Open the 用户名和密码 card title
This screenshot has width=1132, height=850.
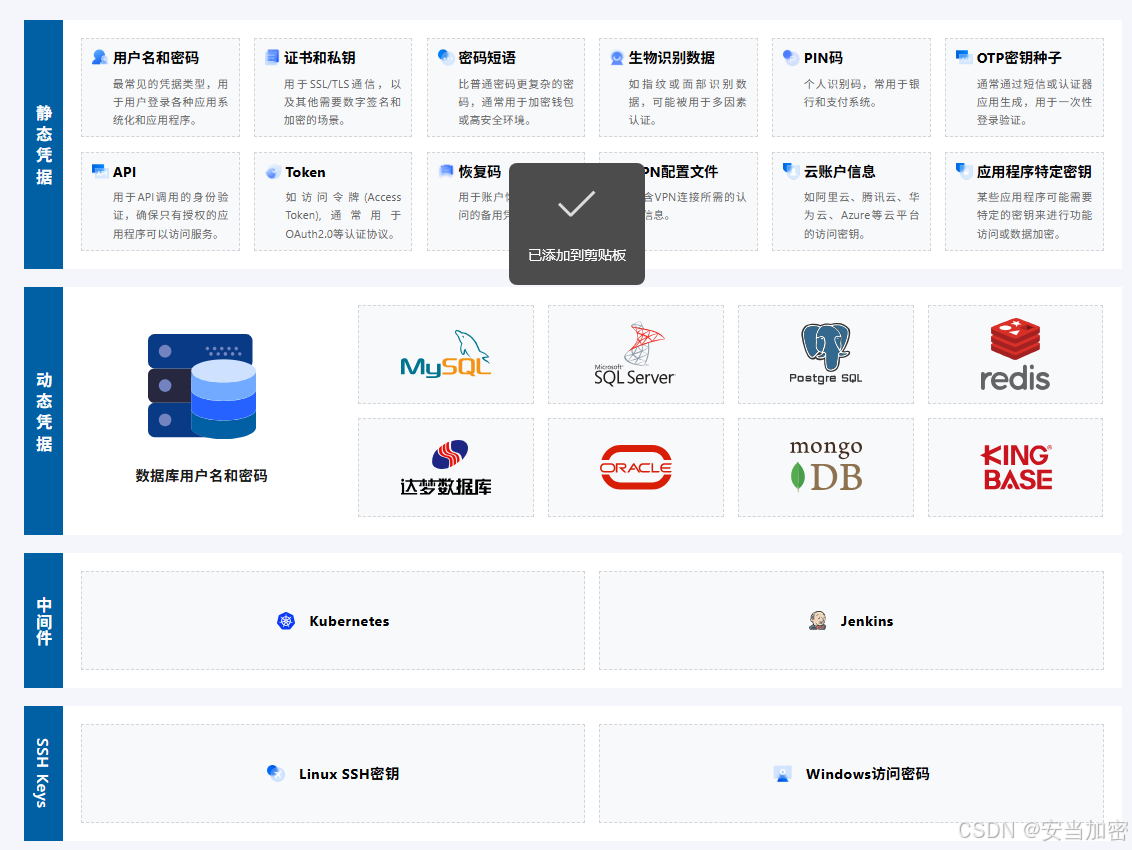[156, 58]
